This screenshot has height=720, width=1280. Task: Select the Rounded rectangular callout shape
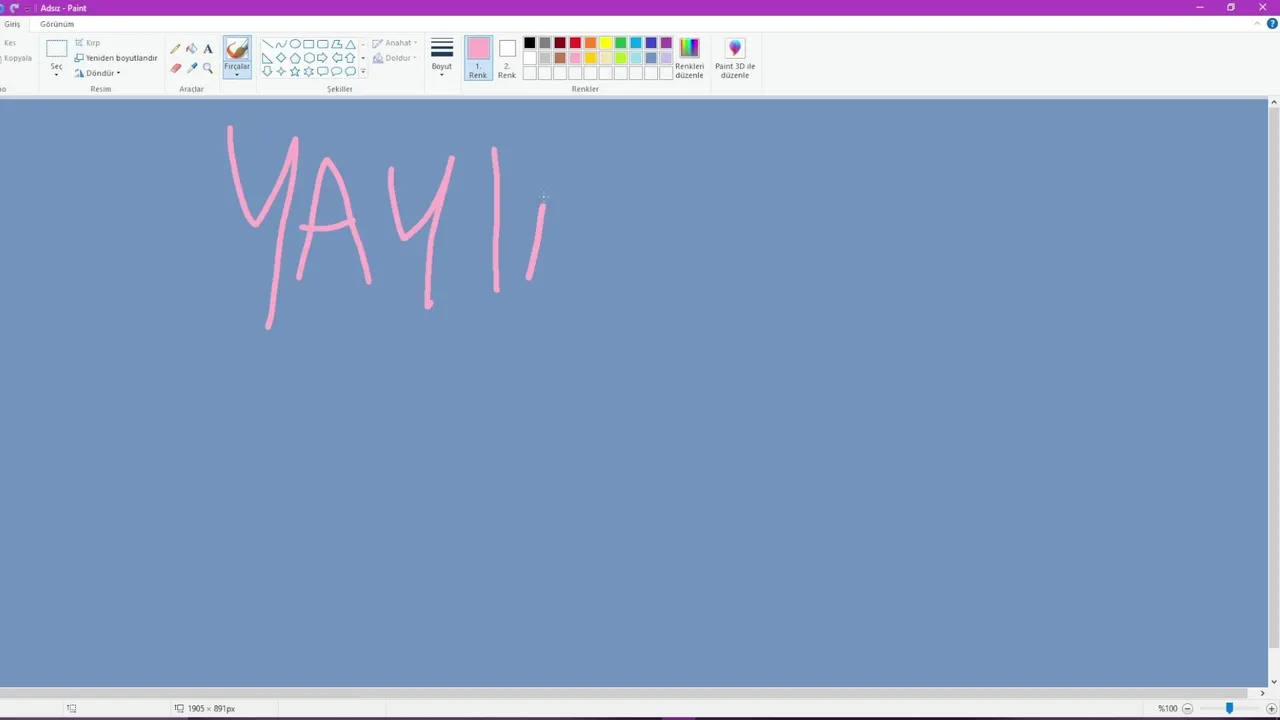323,71
